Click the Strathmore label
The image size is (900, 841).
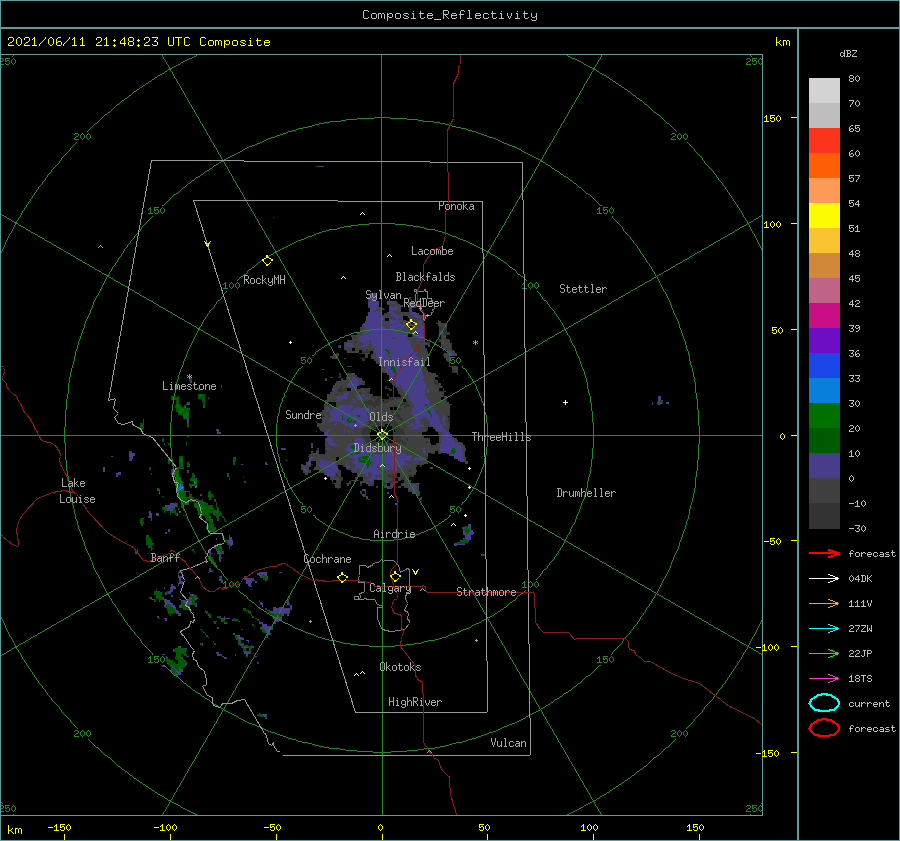click(x=486, y=592)
